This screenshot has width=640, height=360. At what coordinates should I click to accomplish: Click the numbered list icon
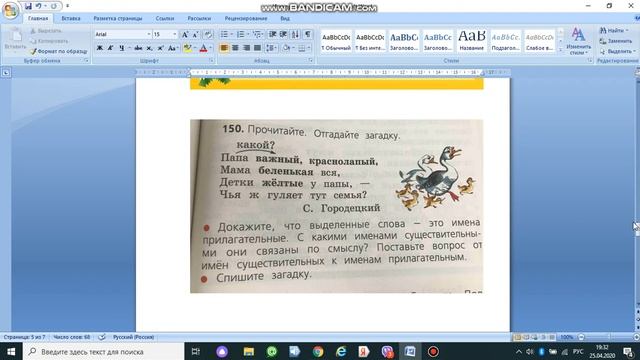(241, 34)
